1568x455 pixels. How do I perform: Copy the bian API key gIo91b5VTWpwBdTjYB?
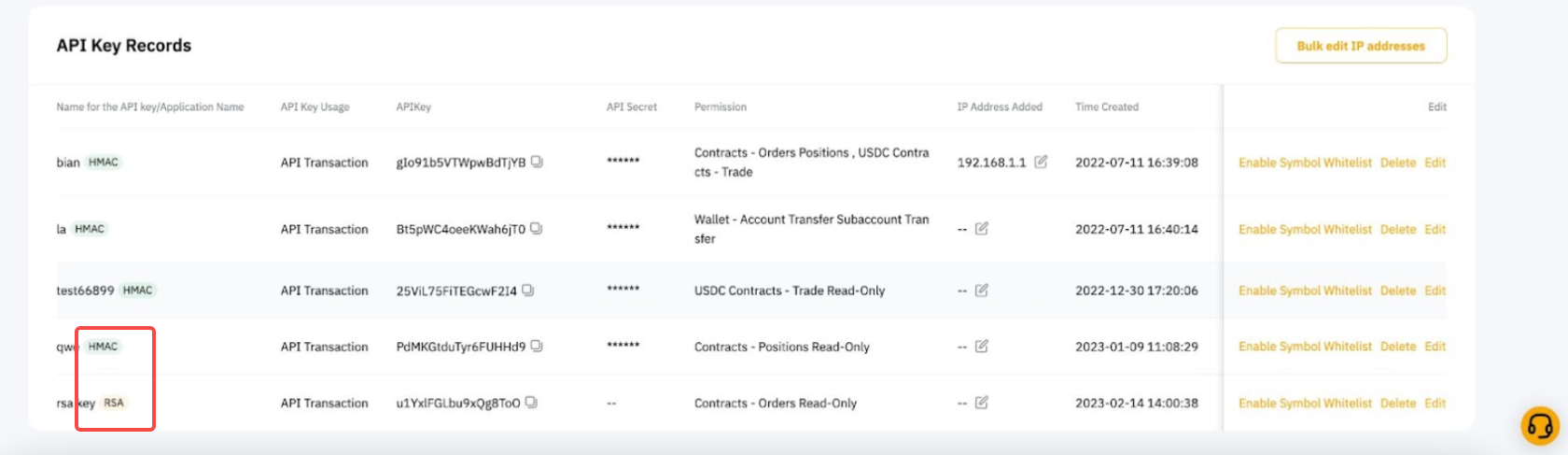pyautogui.click(x=537, y=162)
